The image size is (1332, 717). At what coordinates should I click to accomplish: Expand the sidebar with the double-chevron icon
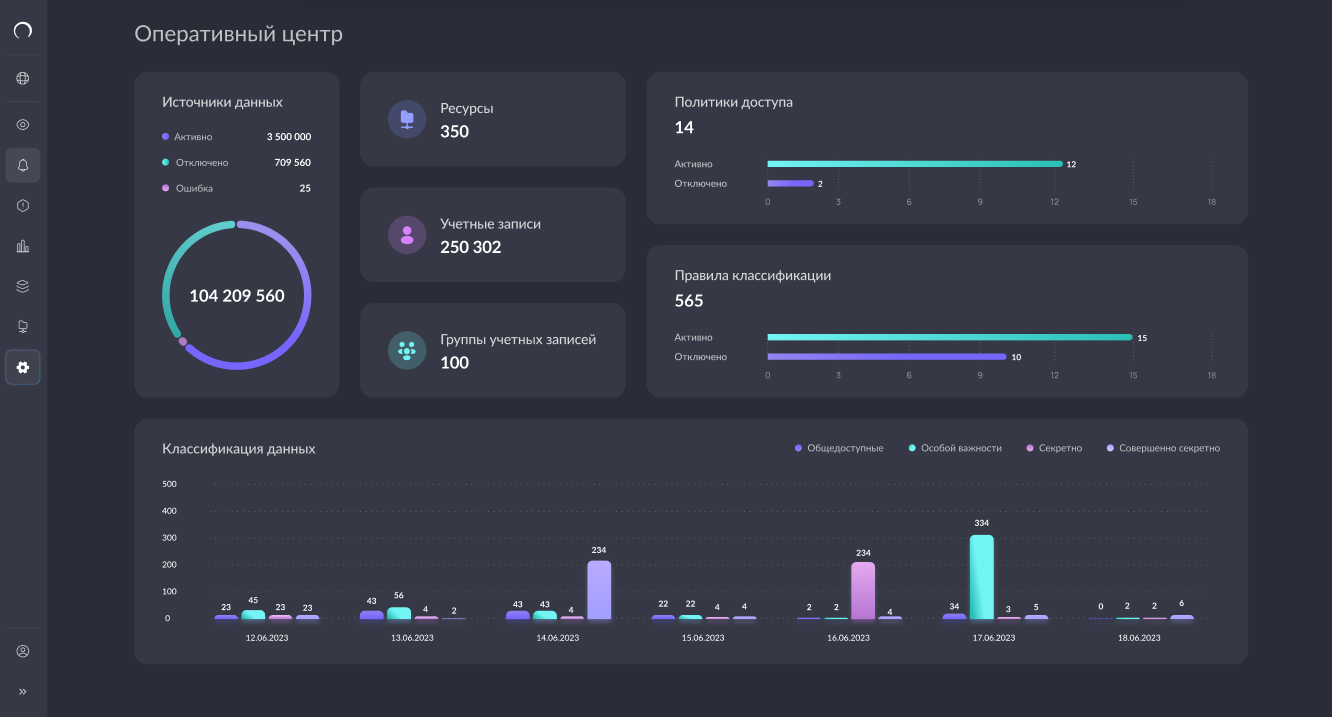pyautogui.click(x=23, y=691)
